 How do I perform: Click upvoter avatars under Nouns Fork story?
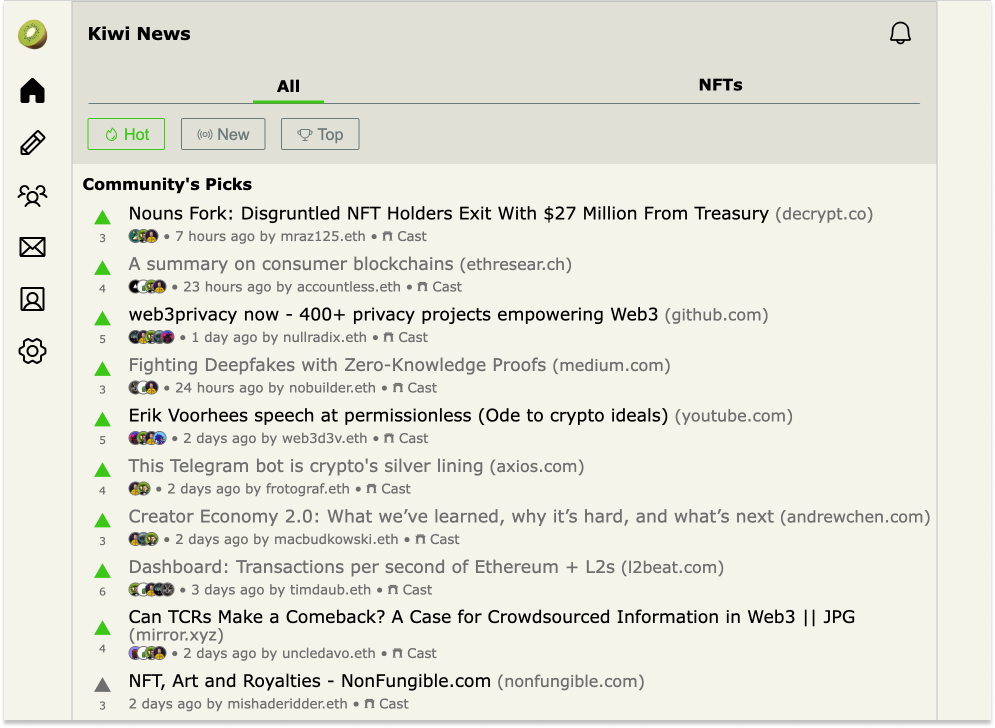(143, 237)
